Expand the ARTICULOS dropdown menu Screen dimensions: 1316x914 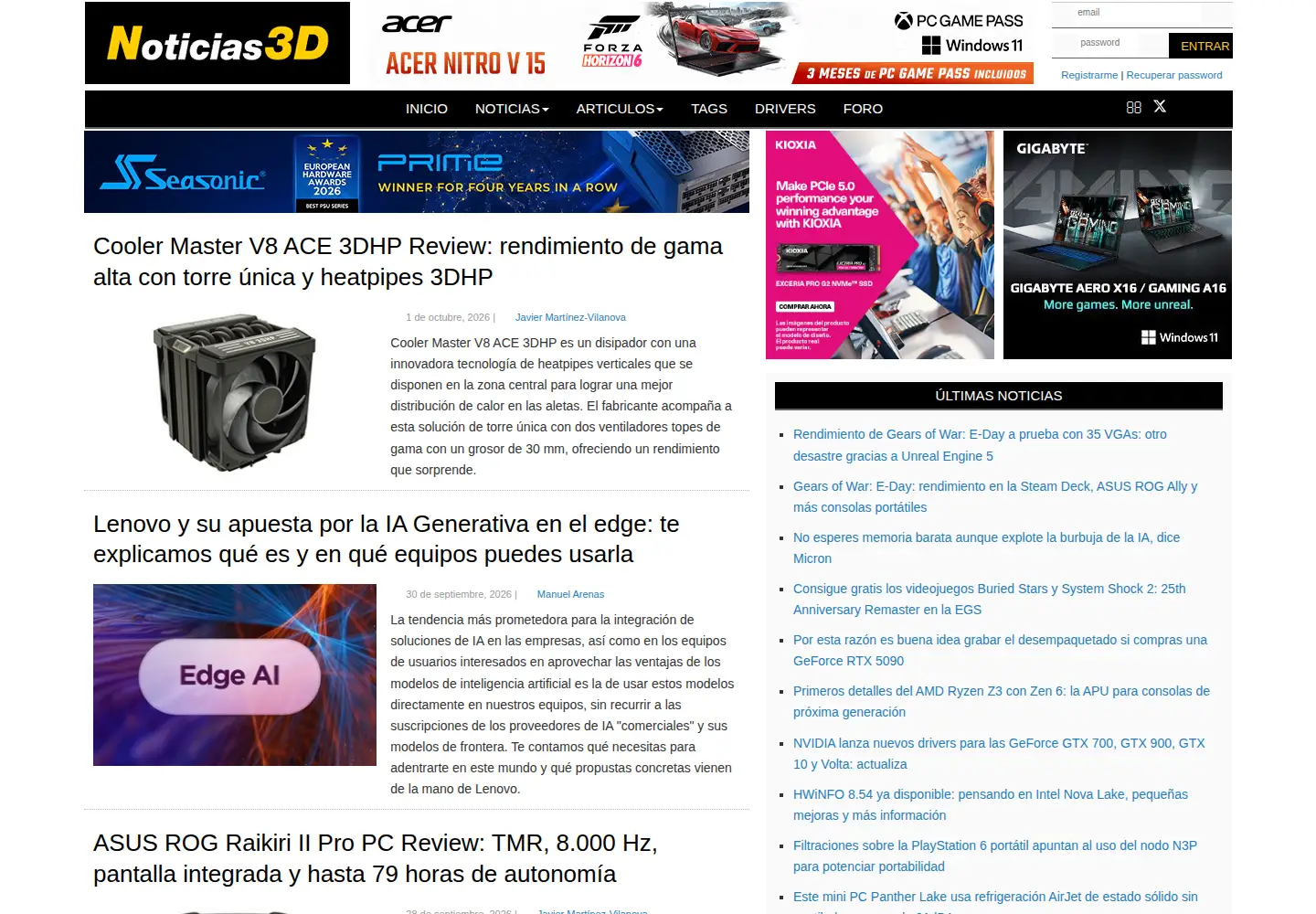[620, 109]
